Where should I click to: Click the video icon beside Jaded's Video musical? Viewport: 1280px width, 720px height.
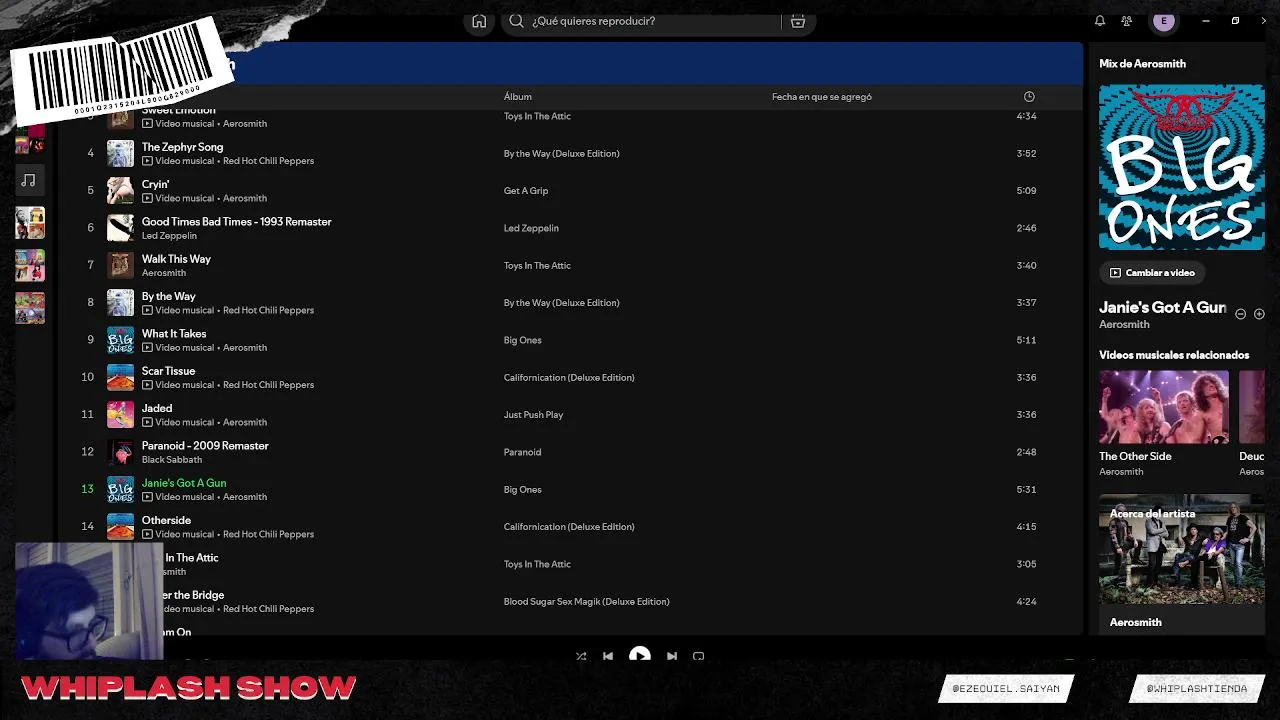147,422
